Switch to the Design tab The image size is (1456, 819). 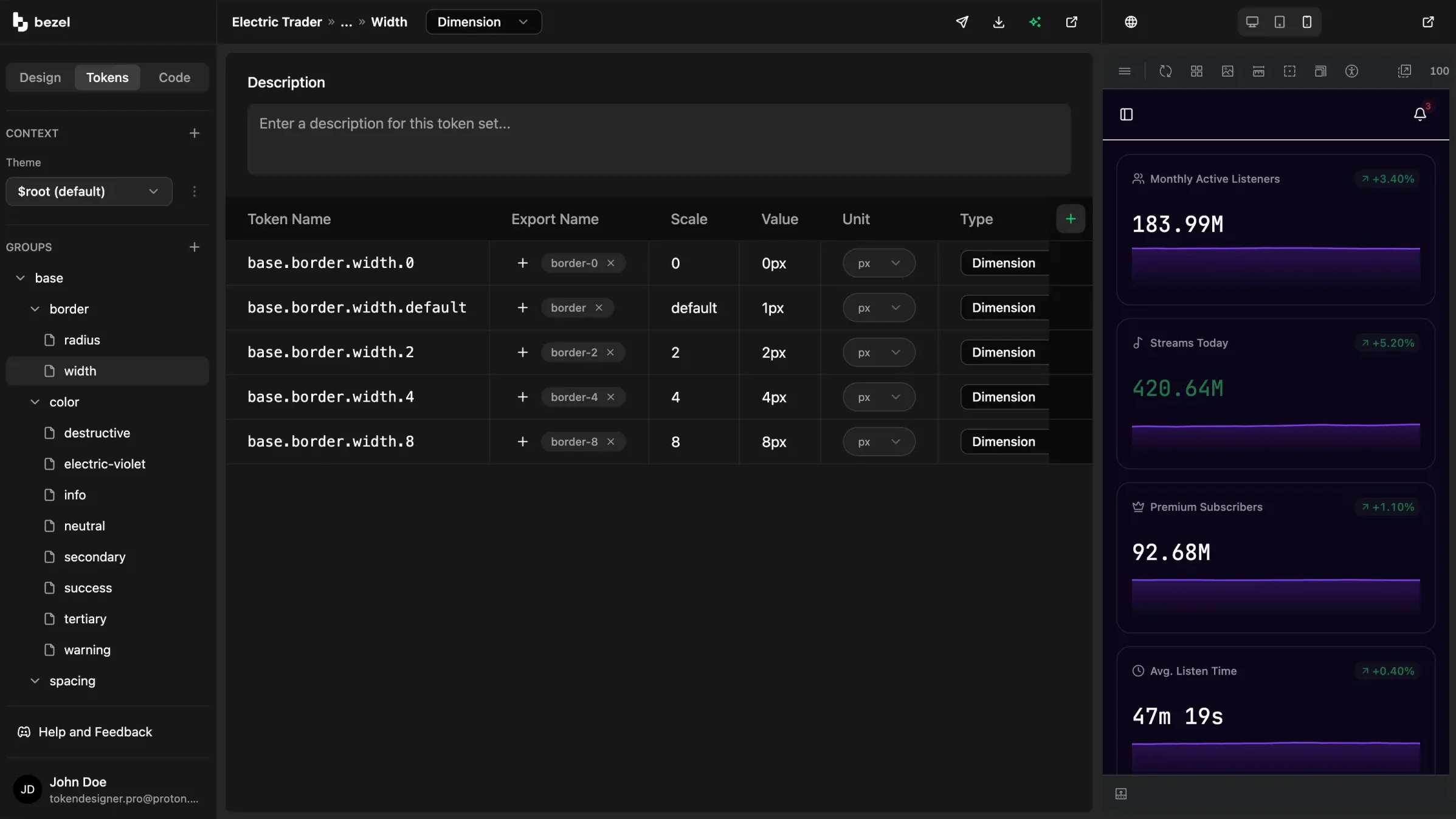pos(40,77)
